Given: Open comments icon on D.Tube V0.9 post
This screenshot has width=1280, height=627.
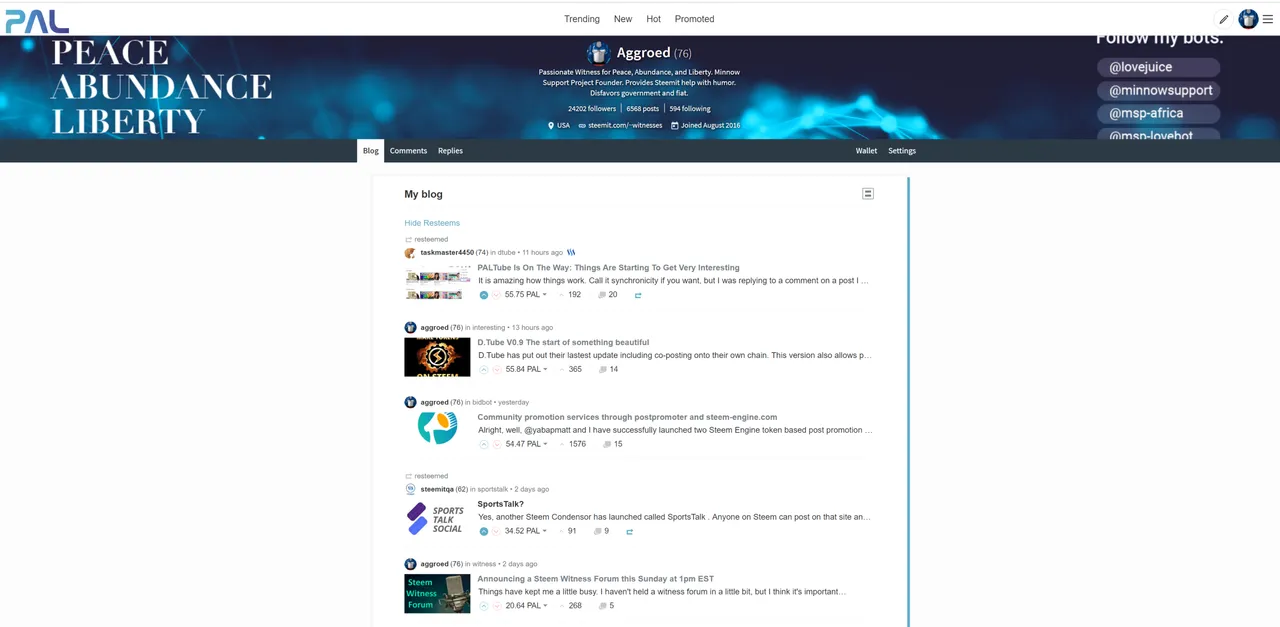Looking at the screenshot, I should [603, 369].
